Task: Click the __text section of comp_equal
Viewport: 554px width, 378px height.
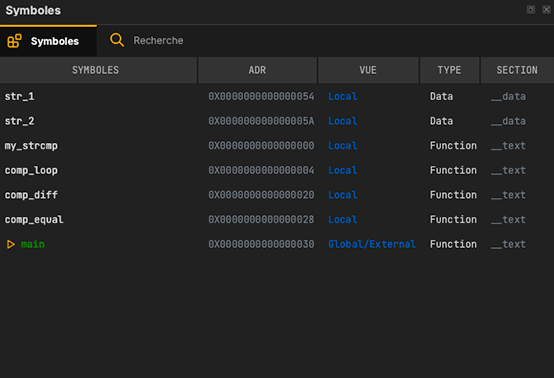Action: click(x=508, y=220)
